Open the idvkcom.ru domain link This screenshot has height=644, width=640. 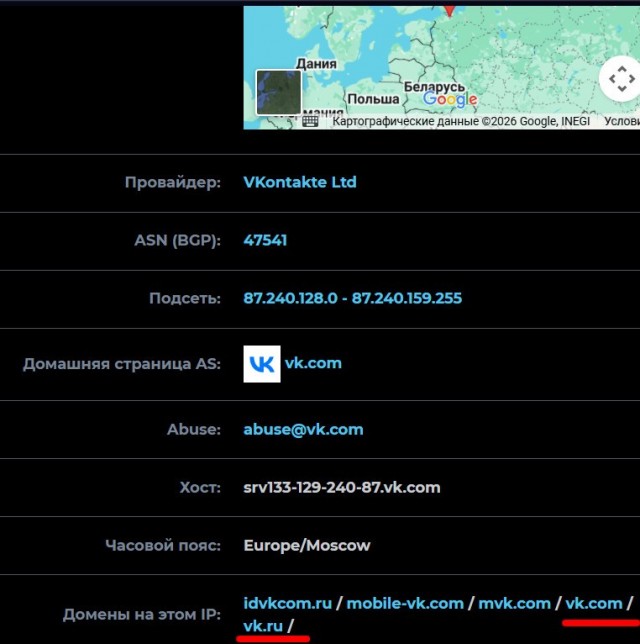pyautogui.click(x=288, y=603)
